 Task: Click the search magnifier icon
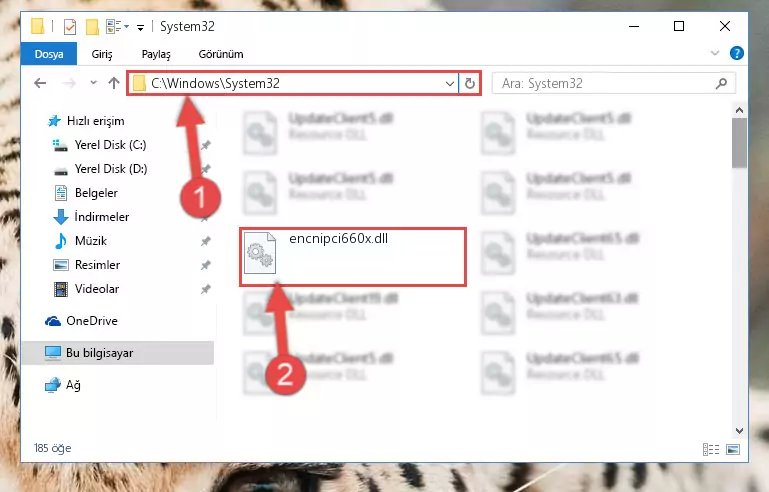pyautogui.click(x=721, y=83)
